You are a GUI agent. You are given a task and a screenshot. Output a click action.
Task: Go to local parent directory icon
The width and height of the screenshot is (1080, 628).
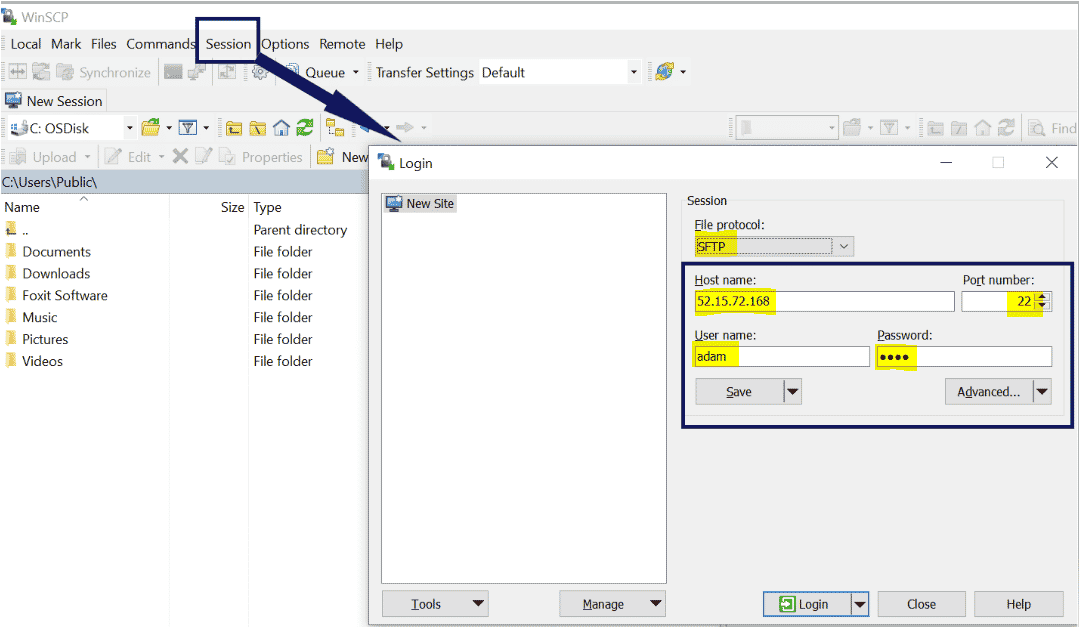tap(234, 128)
